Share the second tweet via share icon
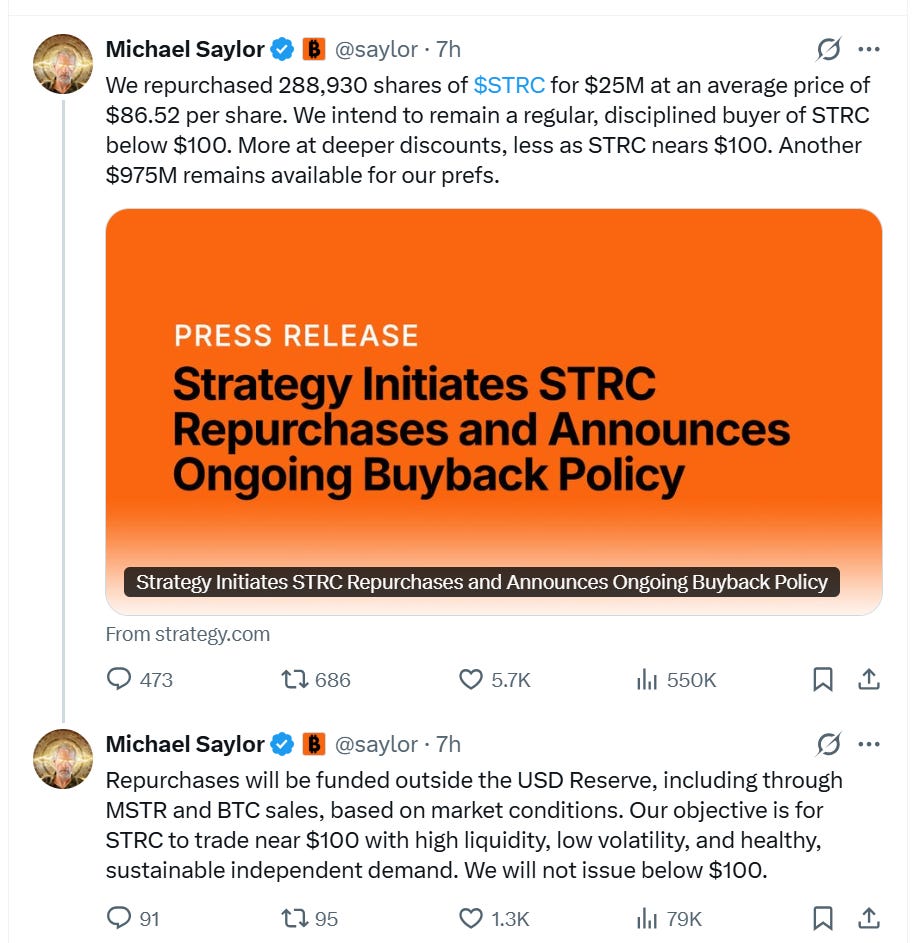Screen dimensions: 924x943 pyautogui.click(x=869, y=918)
